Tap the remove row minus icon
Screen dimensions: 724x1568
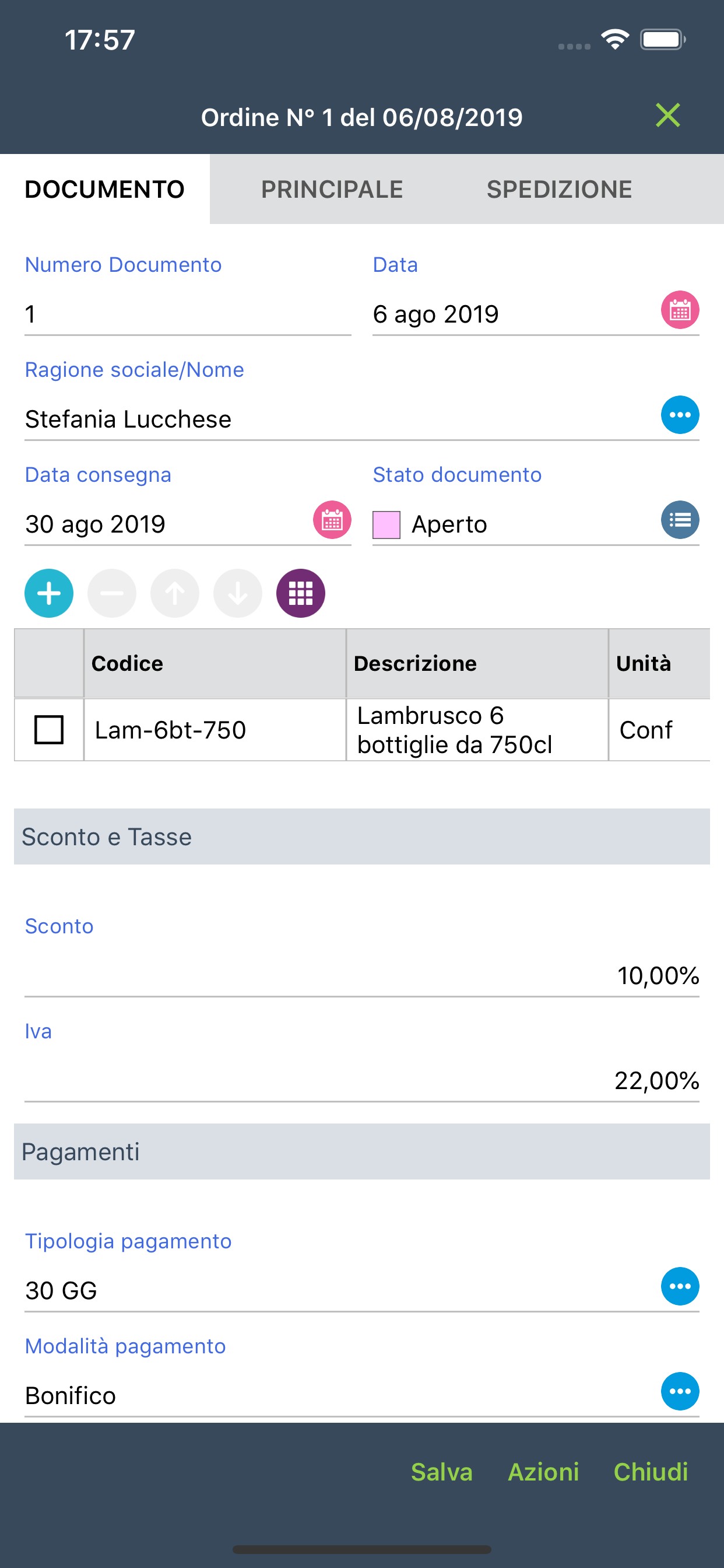[x=112, y=593]
